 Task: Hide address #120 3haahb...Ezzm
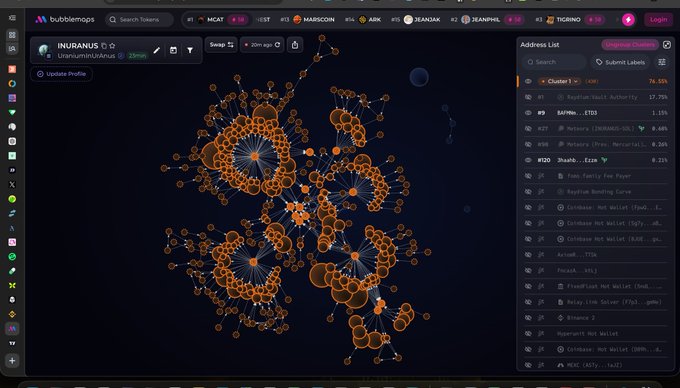tap(528, 160)
